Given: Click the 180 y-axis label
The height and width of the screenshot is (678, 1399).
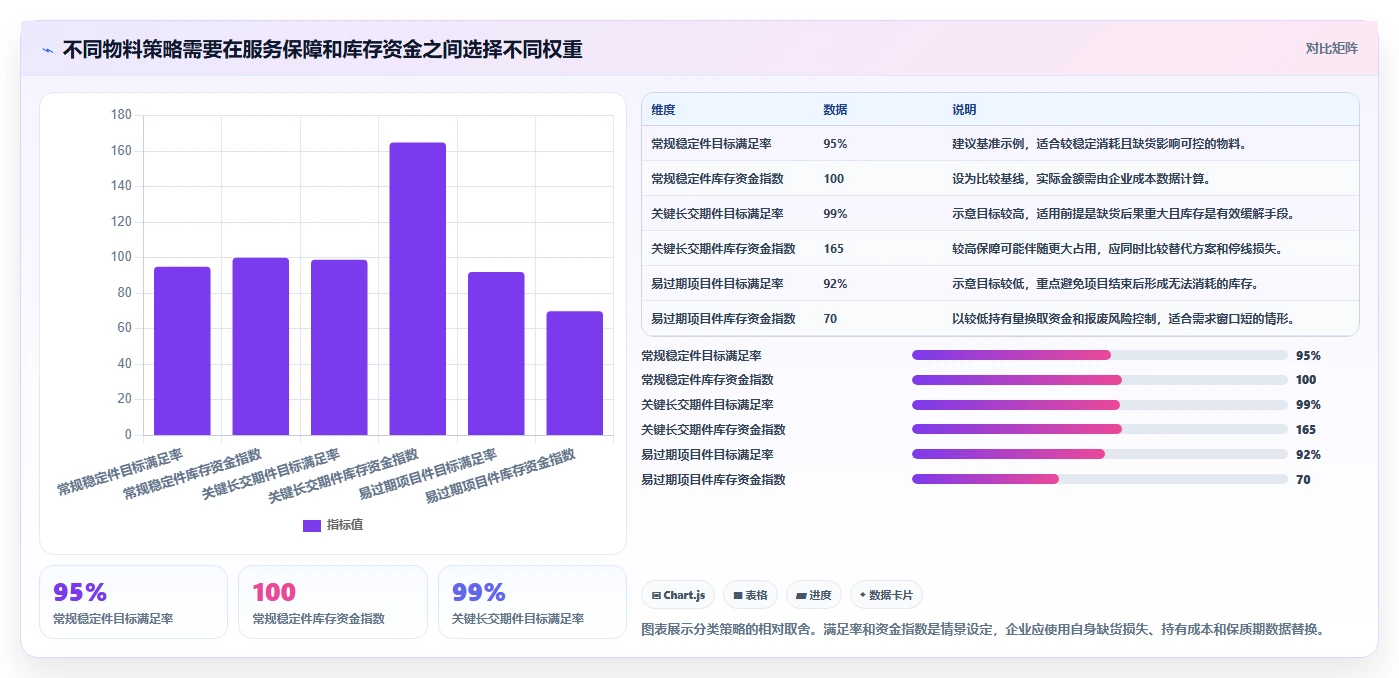Looking at the screenshot, I should point(121,115).
